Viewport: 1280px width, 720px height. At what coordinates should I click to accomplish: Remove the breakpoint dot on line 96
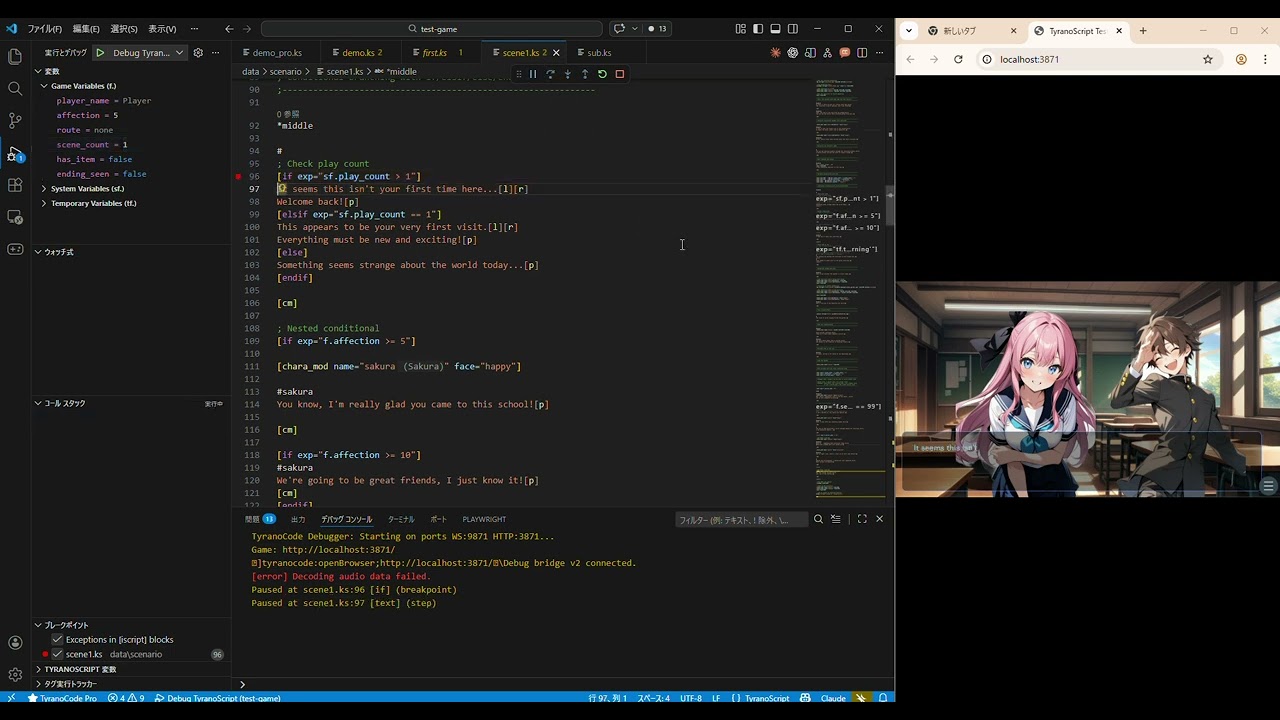point(238,176)
